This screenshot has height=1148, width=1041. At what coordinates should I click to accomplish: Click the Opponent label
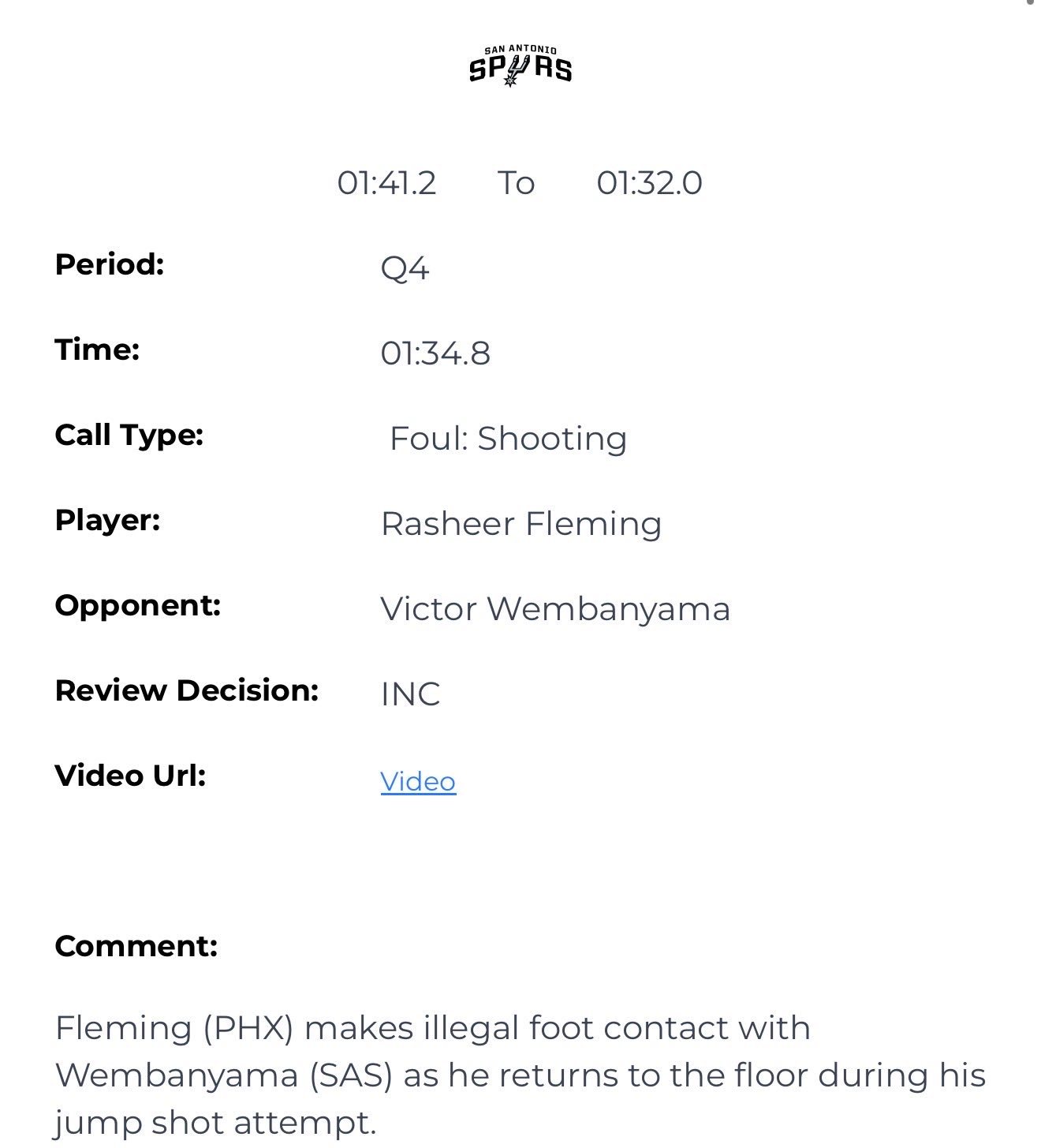[x=138, y=606]
